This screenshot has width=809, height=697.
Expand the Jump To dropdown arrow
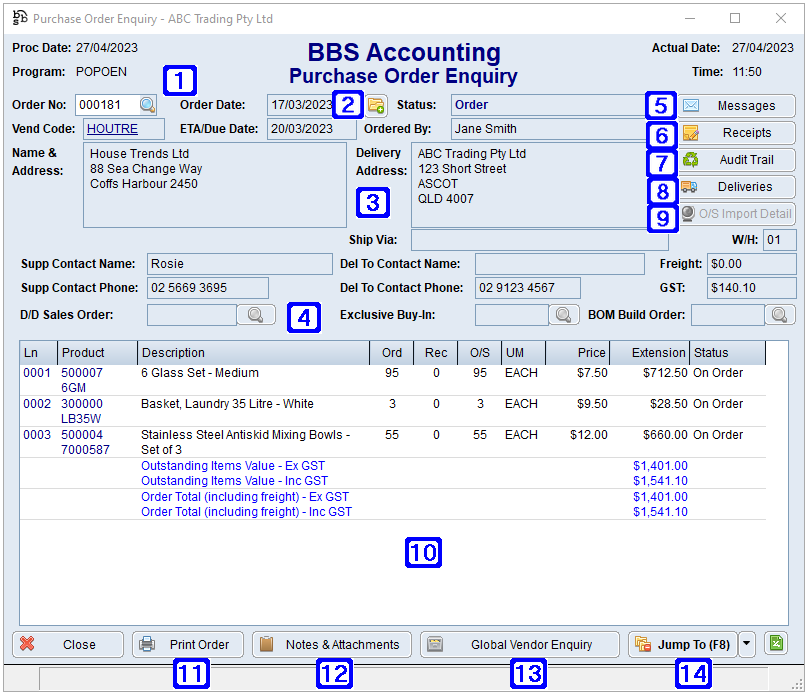pyautogui.click(x=746, y=644)
